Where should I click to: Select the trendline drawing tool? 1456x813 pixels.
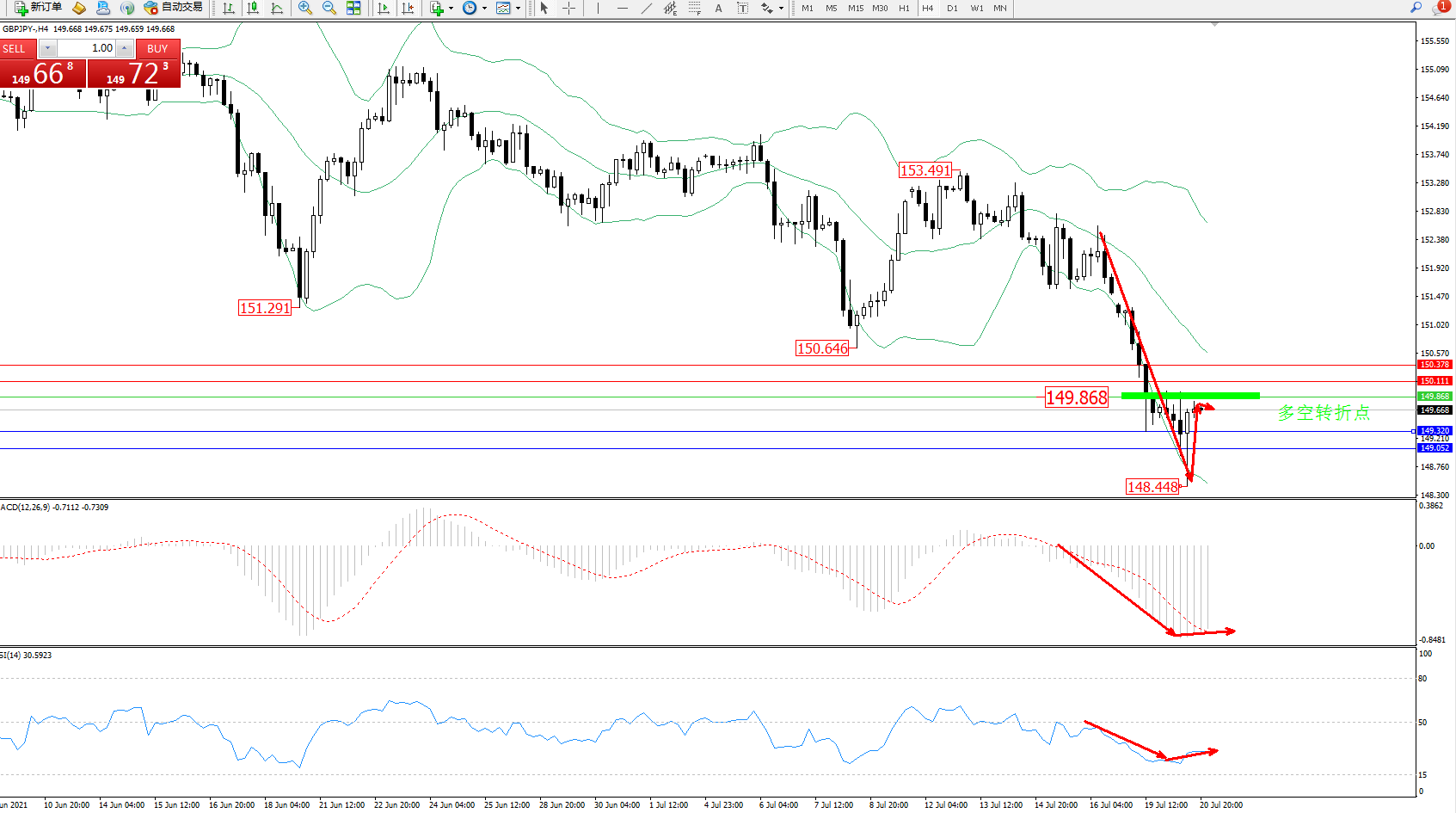coord(647,8)
